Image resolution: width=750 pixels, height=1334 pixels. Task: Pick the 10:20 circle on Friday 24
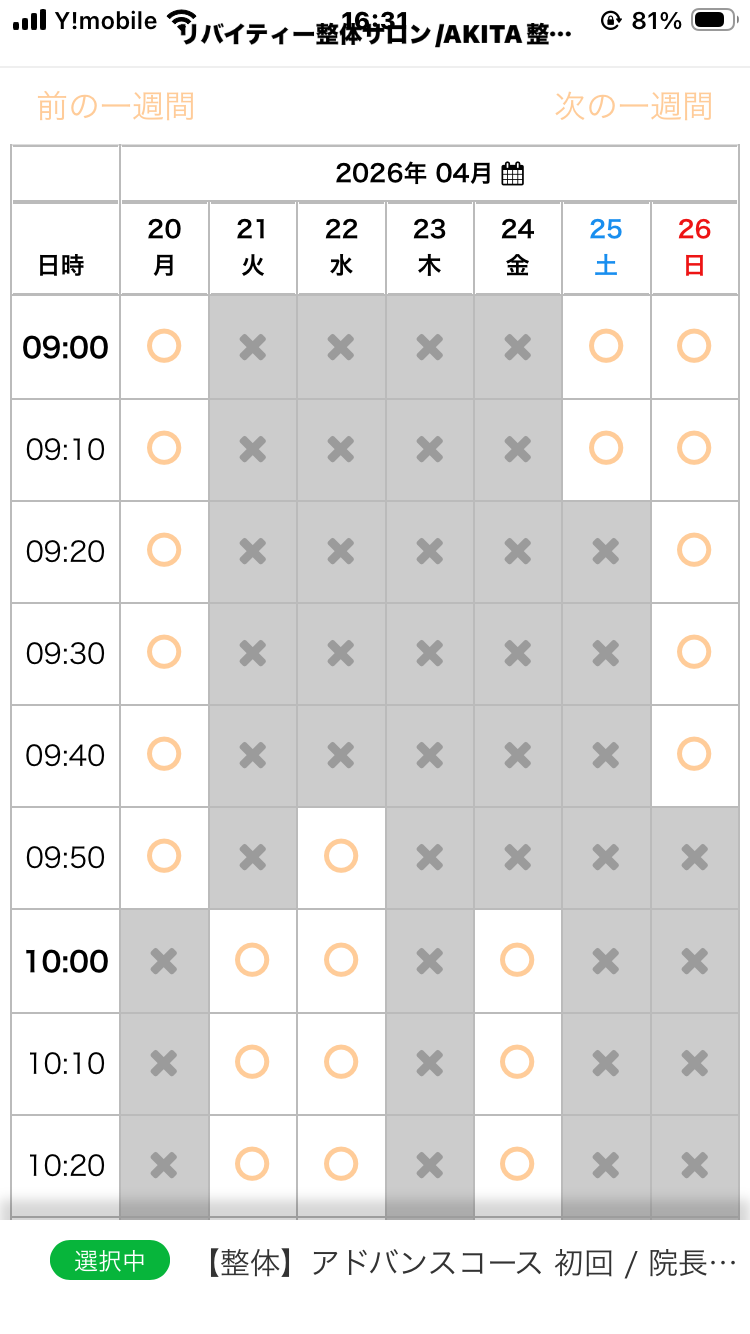click(517, 1165)
